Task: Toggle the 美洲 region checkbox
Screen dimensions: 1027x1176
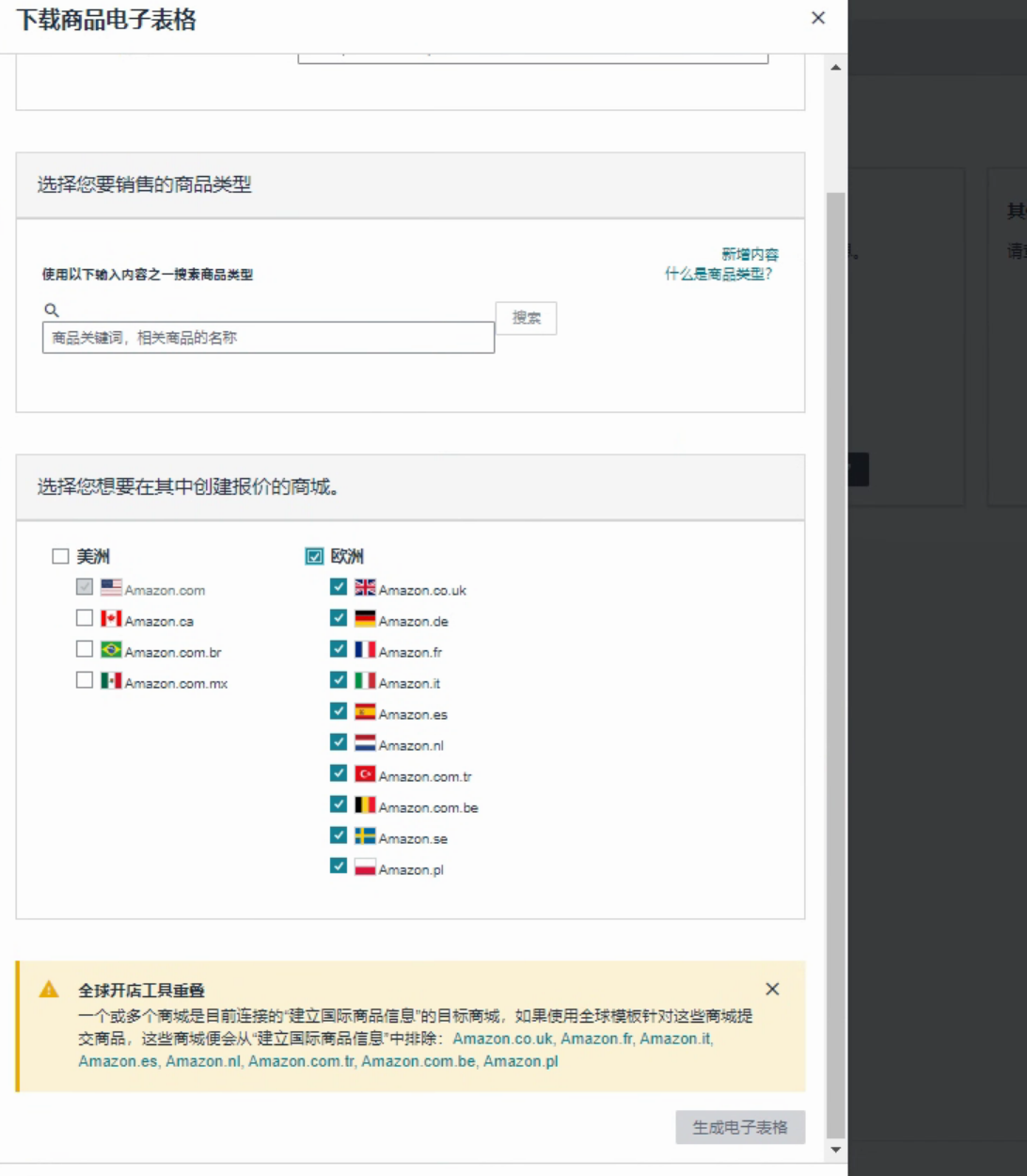Action: click(60, 556)
